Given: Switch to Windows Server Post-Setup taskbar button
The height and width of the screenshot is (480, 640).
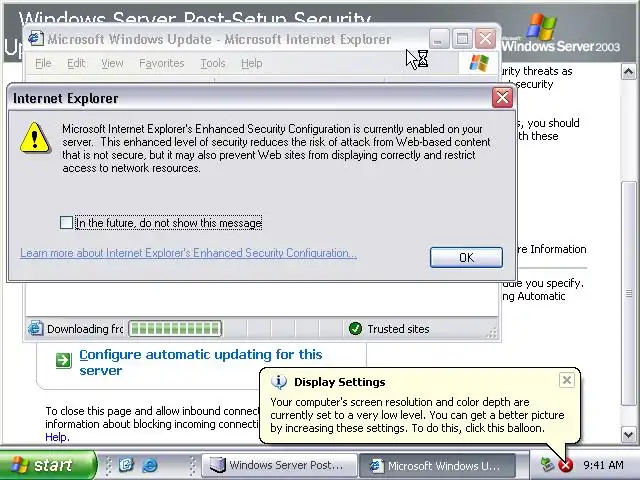Looking at the screenshot, I should [279, 465].
